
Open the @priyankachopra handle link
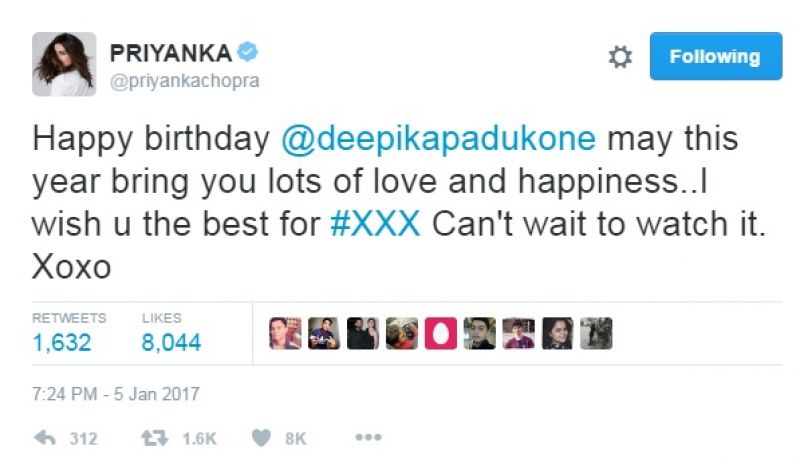coord(185,81)
